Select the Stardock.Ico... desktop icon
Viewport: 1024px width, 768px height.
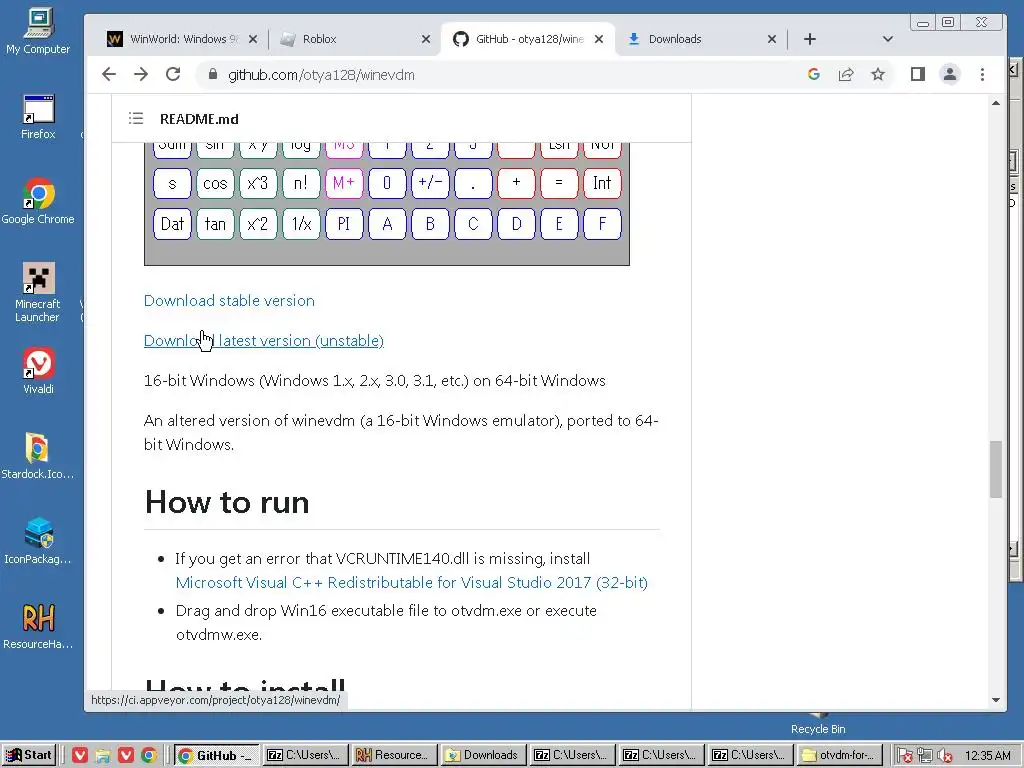point(38,456)
